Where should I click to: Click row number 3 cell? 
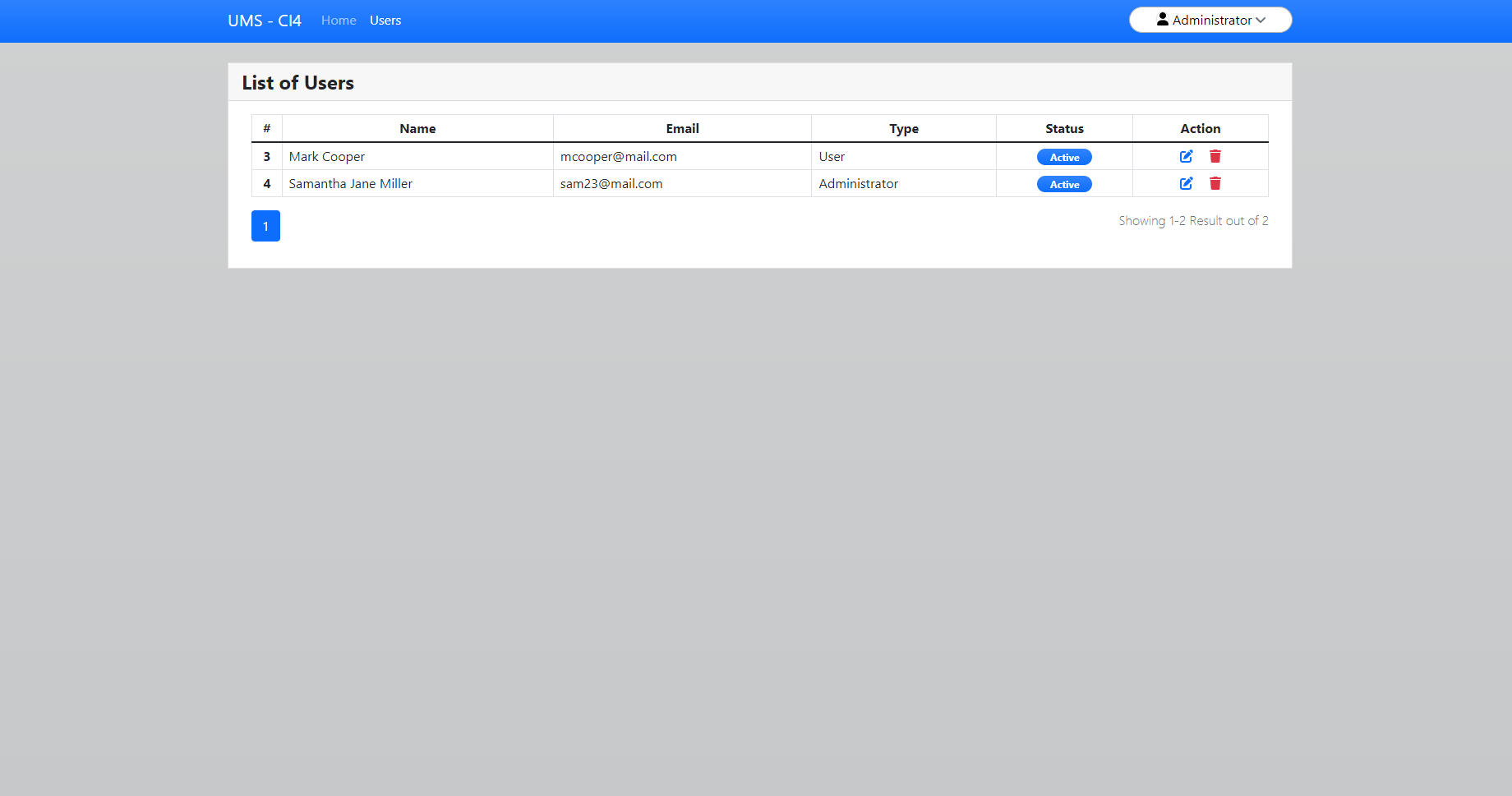267,156
